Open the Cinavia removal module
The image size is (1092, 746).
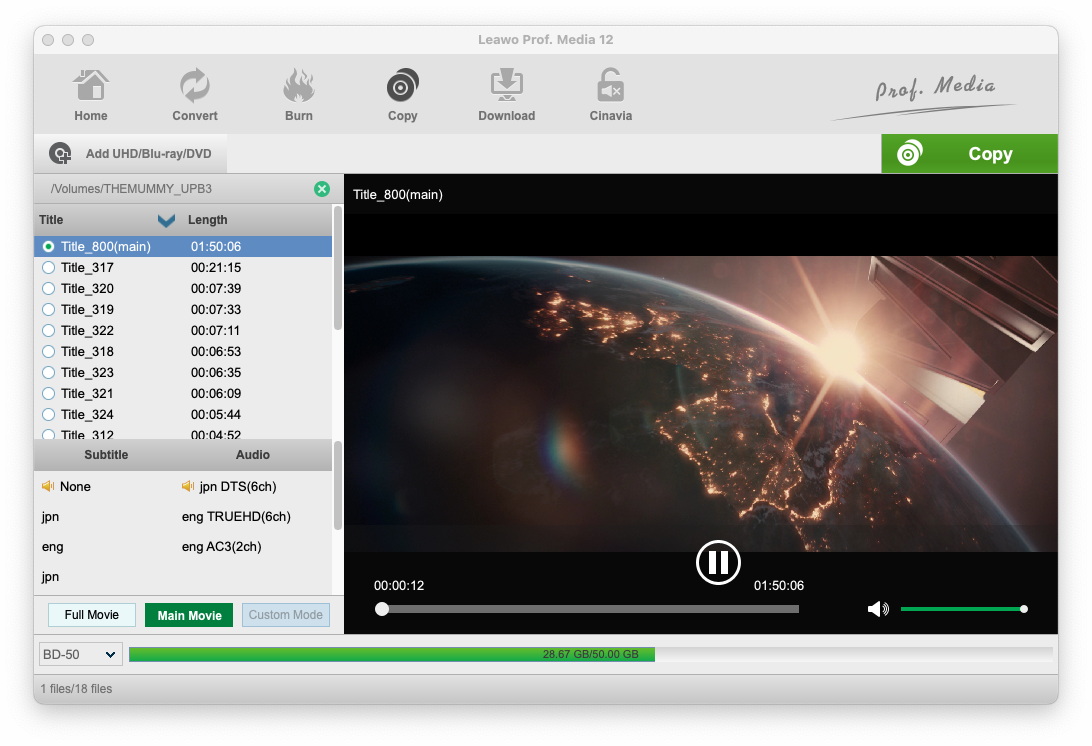pos(611,95)
